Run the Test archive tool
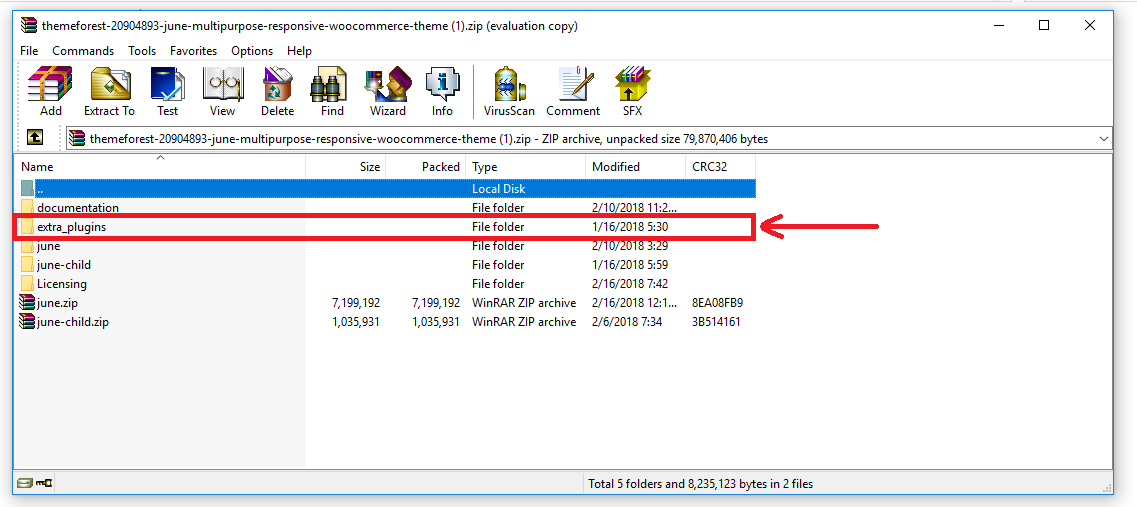 168,91
